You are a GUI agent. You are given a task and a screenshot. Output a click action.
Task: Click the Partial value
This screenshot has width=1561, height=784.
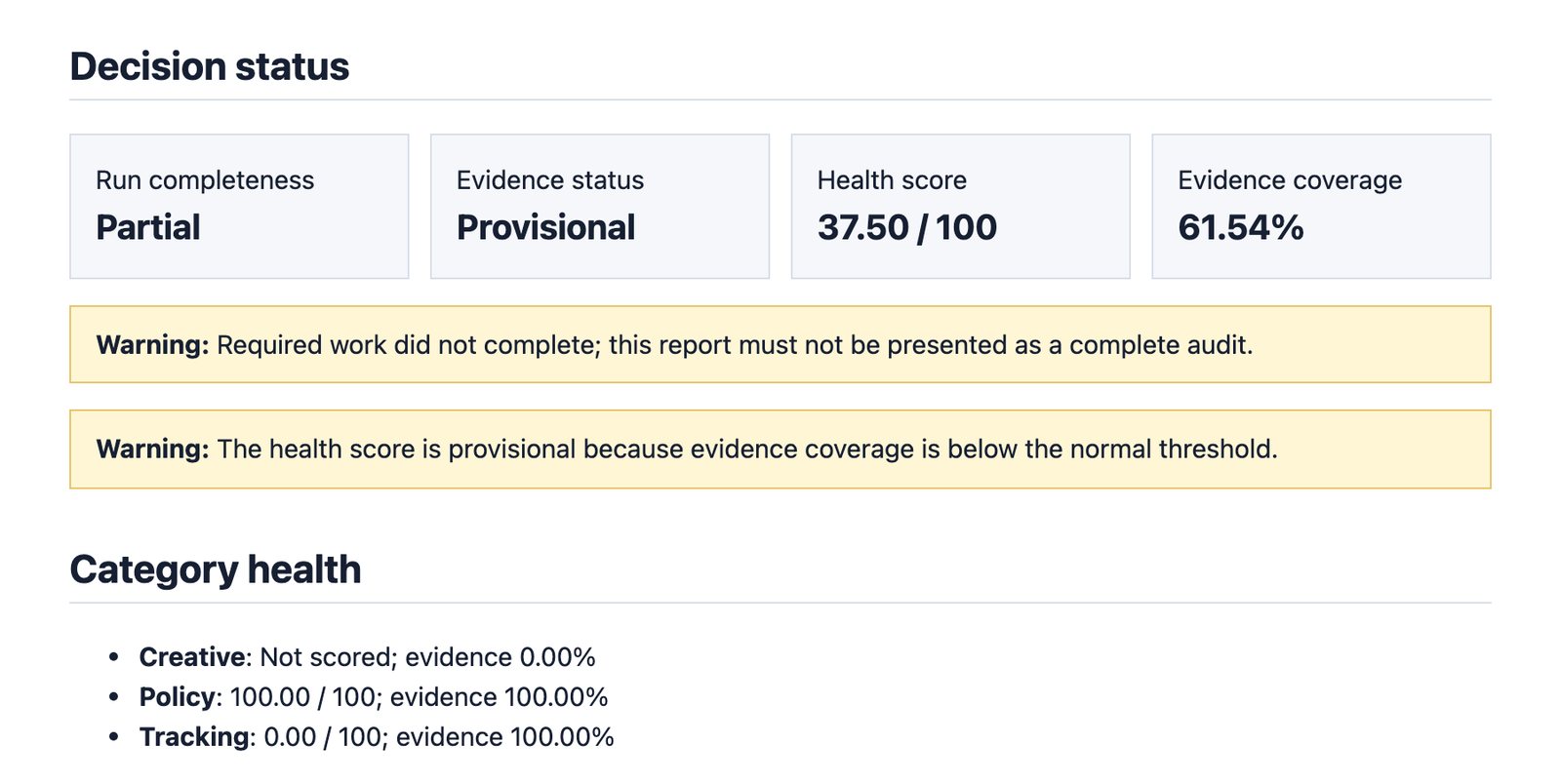(x=147, y=227)
